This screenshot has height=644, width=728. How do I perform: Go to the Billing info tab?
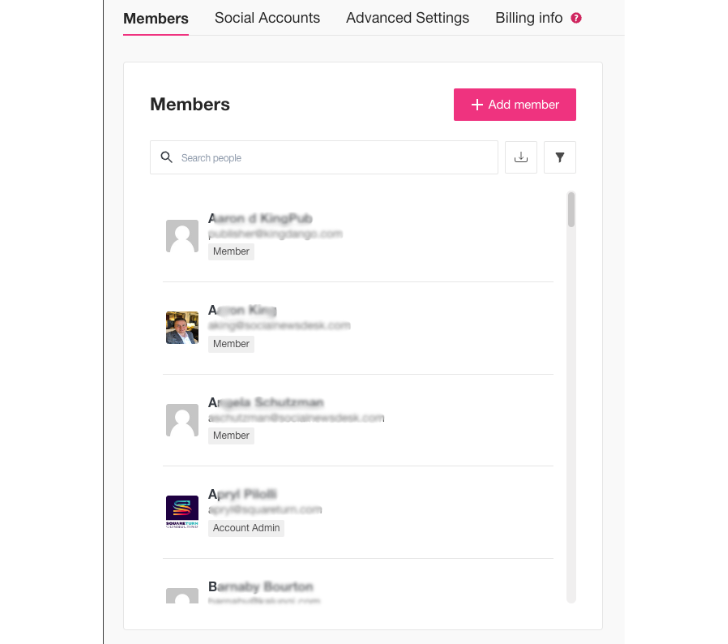pos(529,18)
